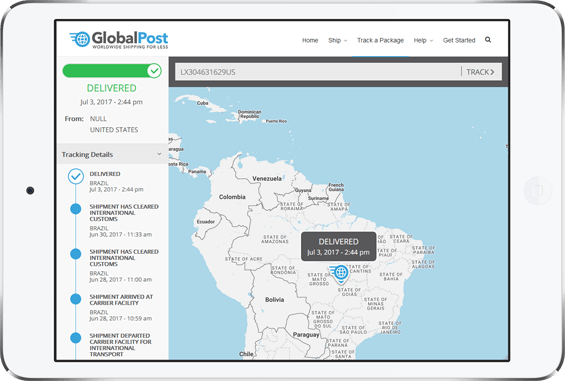
Task: Open the Get Started page
Action: click(459, 40)
